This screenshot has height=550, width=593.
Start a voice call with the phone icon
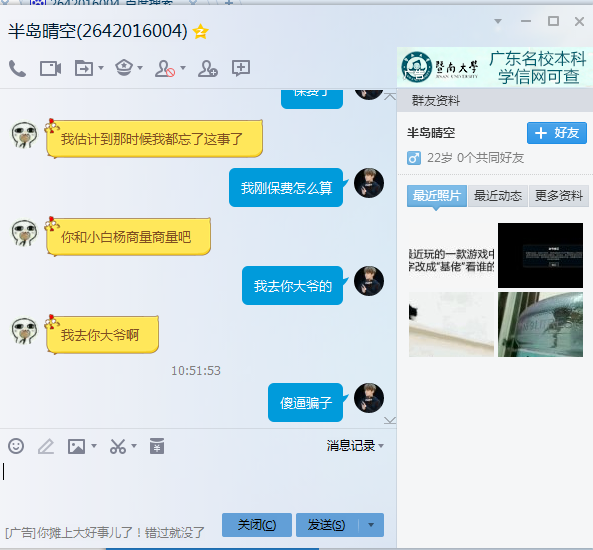click(17, 68)
